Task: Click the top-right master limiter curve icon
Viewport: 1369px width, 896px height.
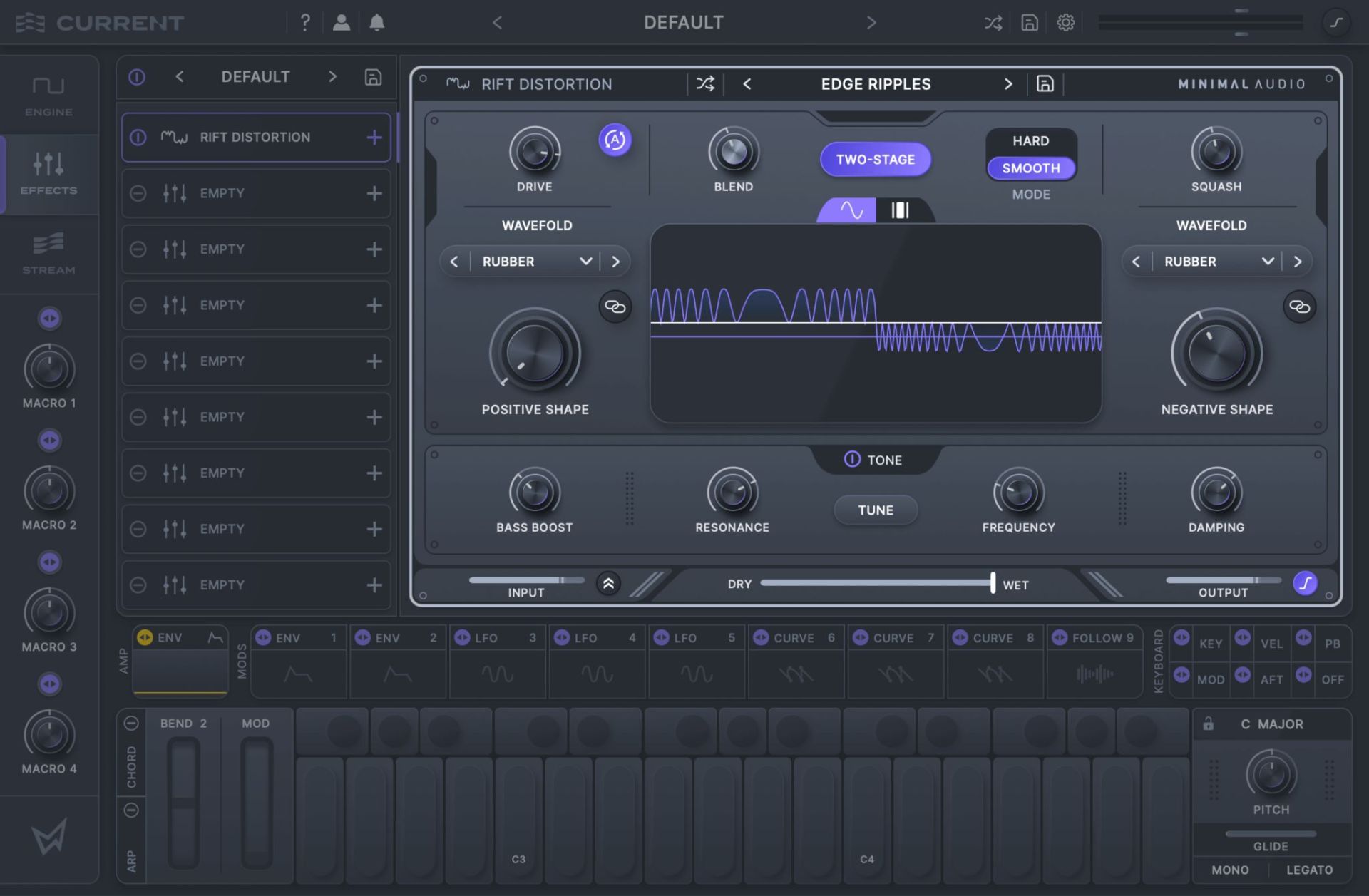Action: [x=1336, y=22]
